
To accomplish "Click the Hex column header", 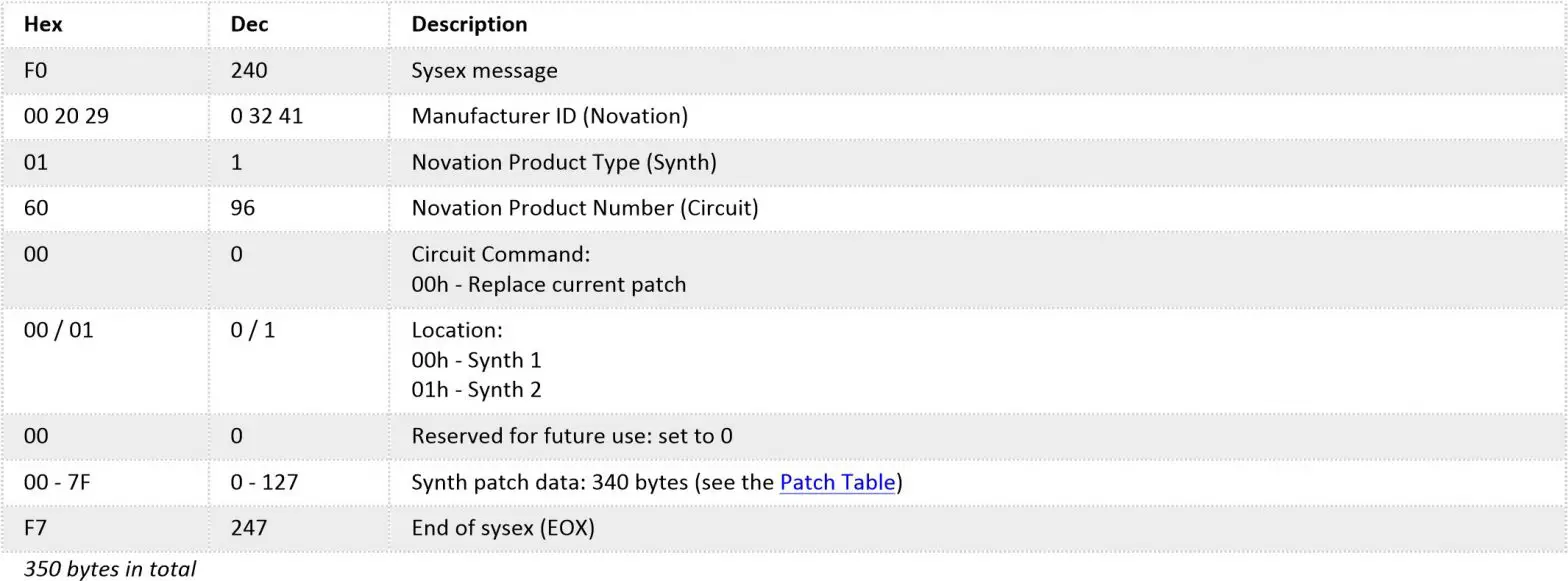I will [43, 24].
